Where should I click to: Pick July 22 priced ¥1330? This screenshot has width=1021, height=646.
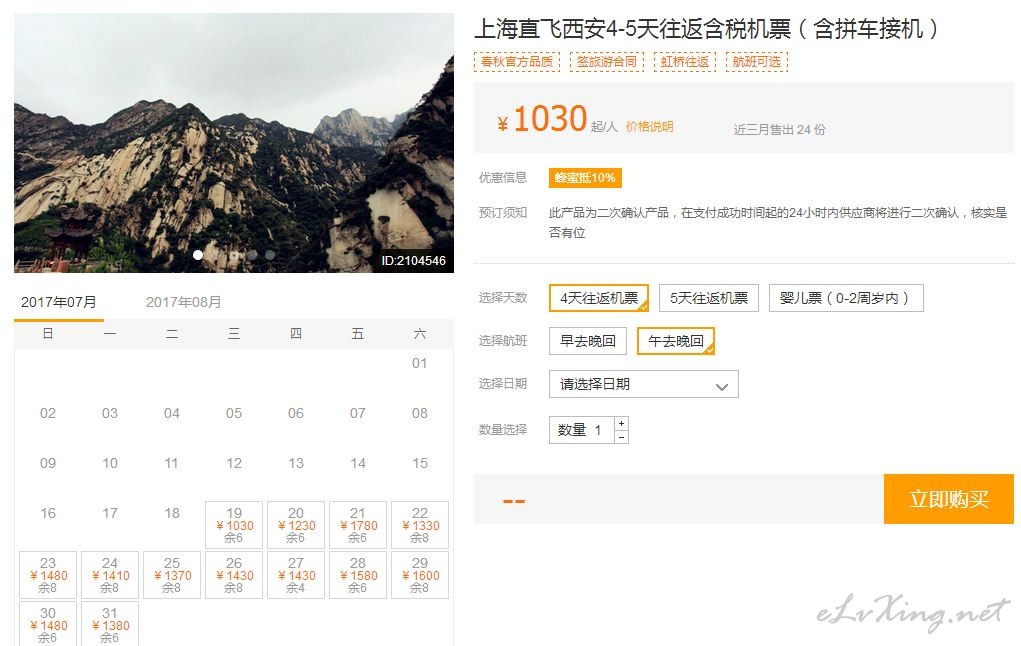[x=420, y=525]
